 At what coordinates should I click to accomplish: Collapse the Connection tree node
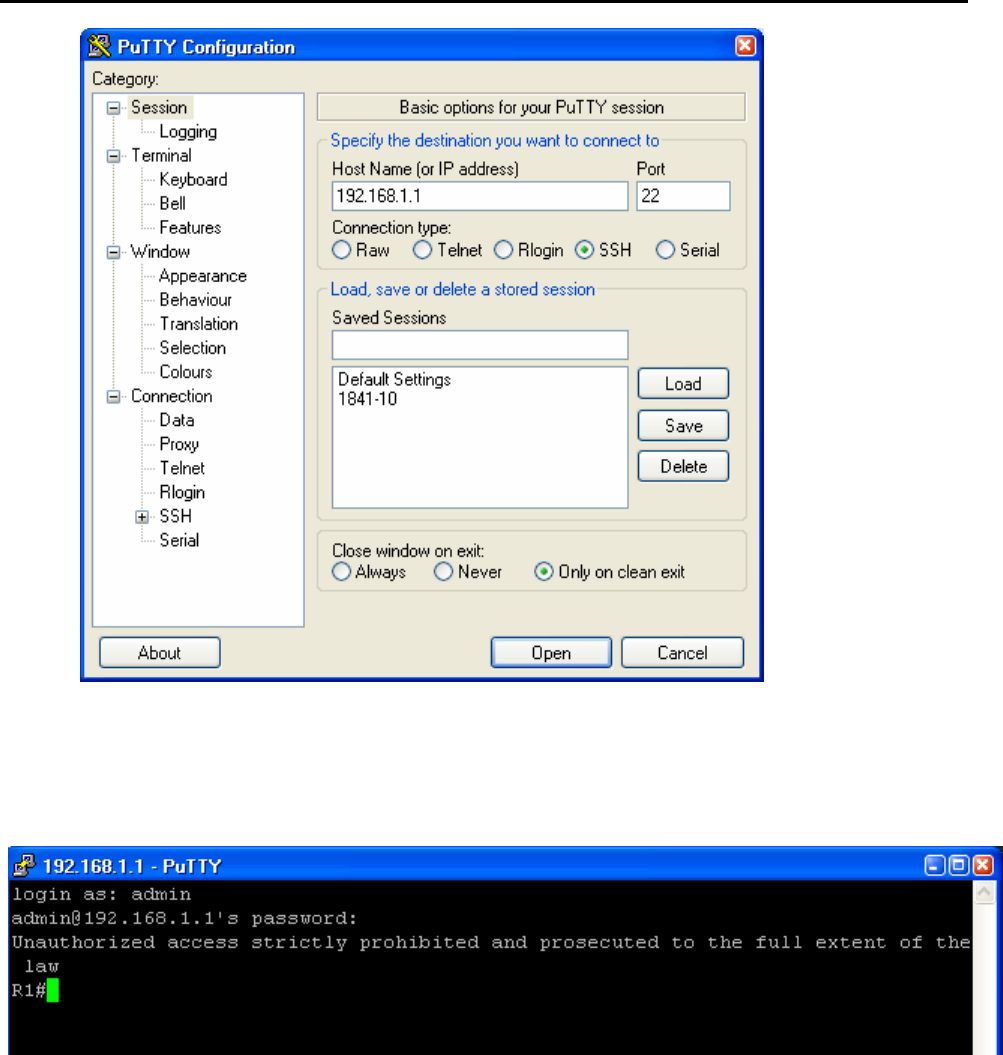click(x=114, y=397)
